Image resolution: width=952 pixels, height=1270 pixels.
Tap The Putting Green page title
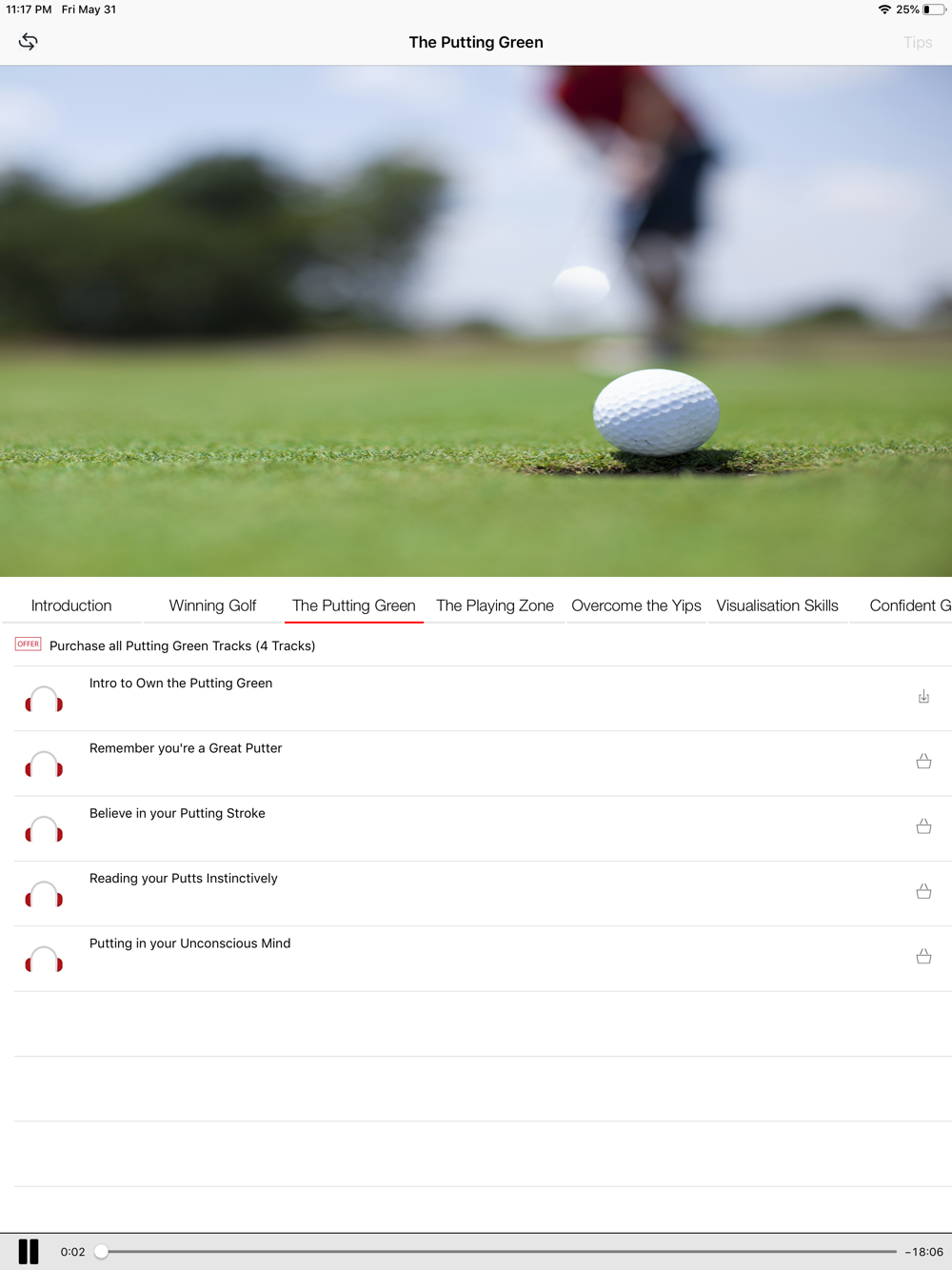(x=476, y=42)
